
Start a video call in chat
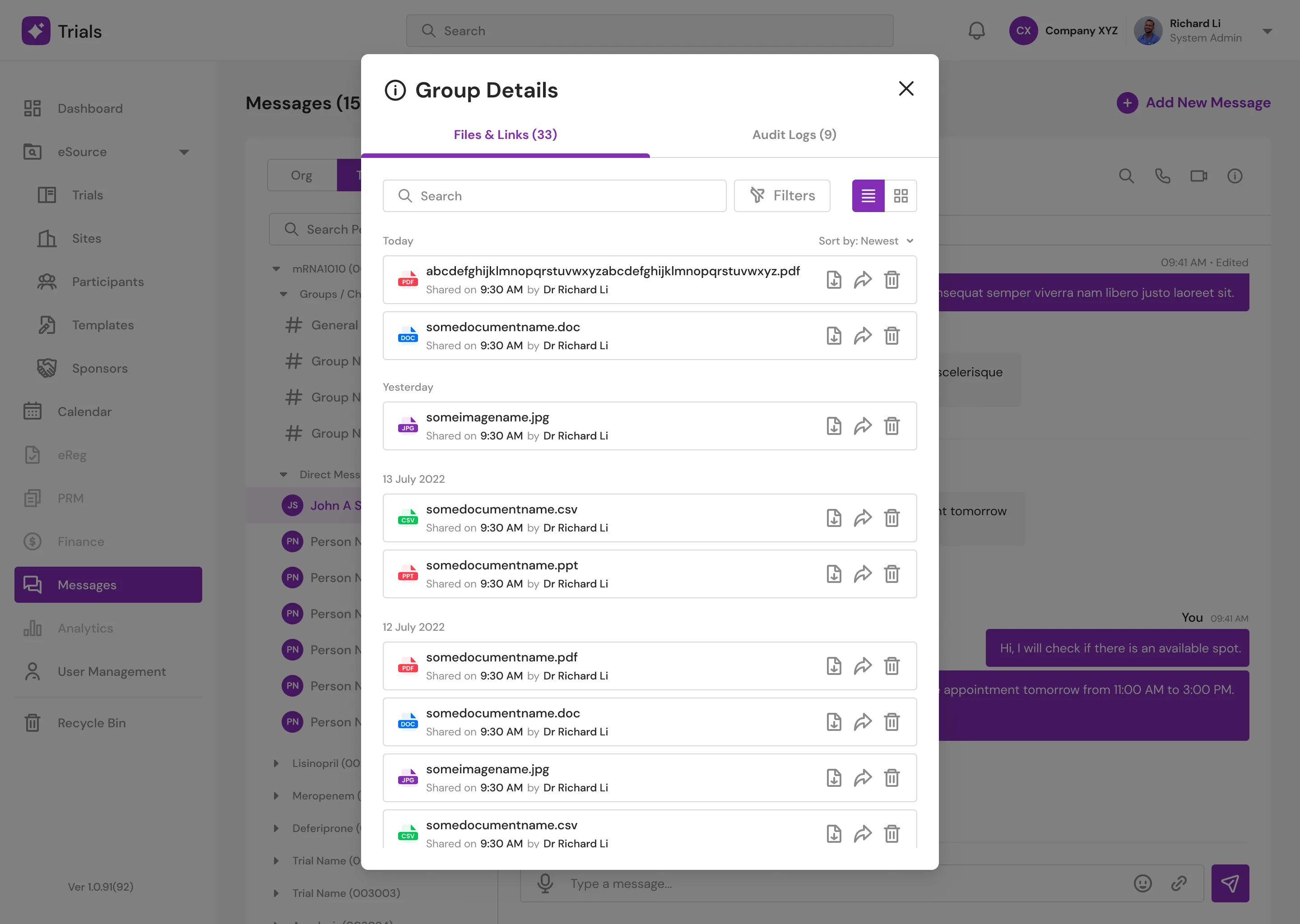coord(1199,176)
